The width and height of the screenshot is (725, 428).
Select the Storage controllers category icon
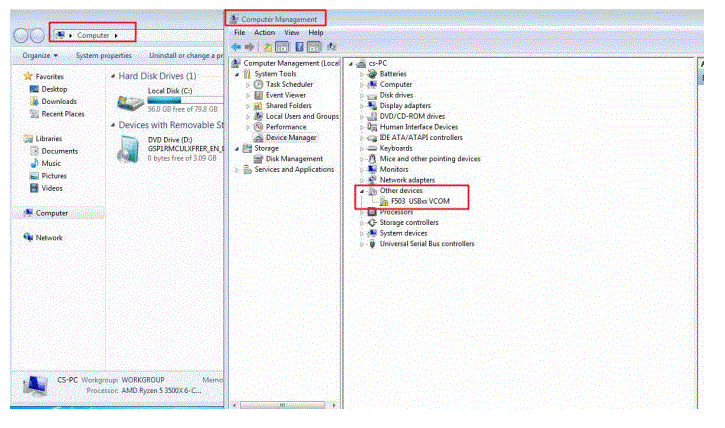[372, 223]
